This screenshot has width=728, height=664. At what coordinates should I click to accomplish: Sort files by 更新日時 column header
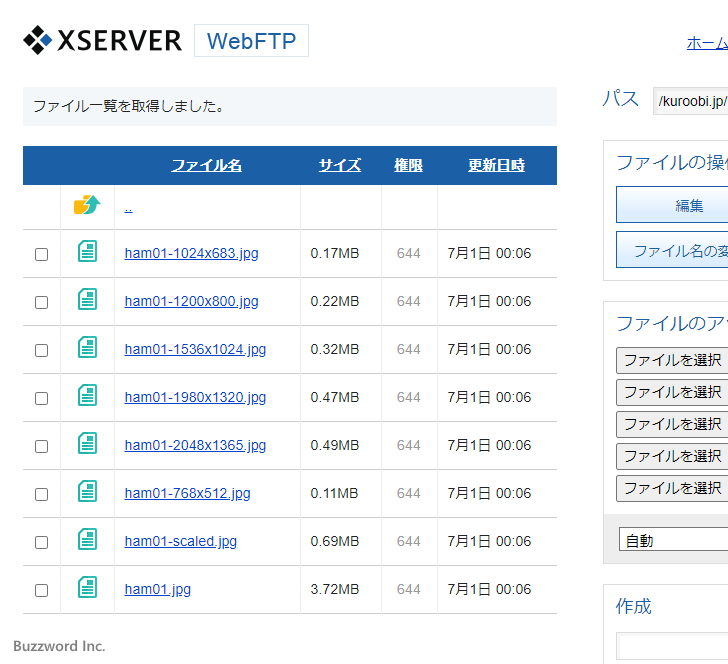pos(496,165)
